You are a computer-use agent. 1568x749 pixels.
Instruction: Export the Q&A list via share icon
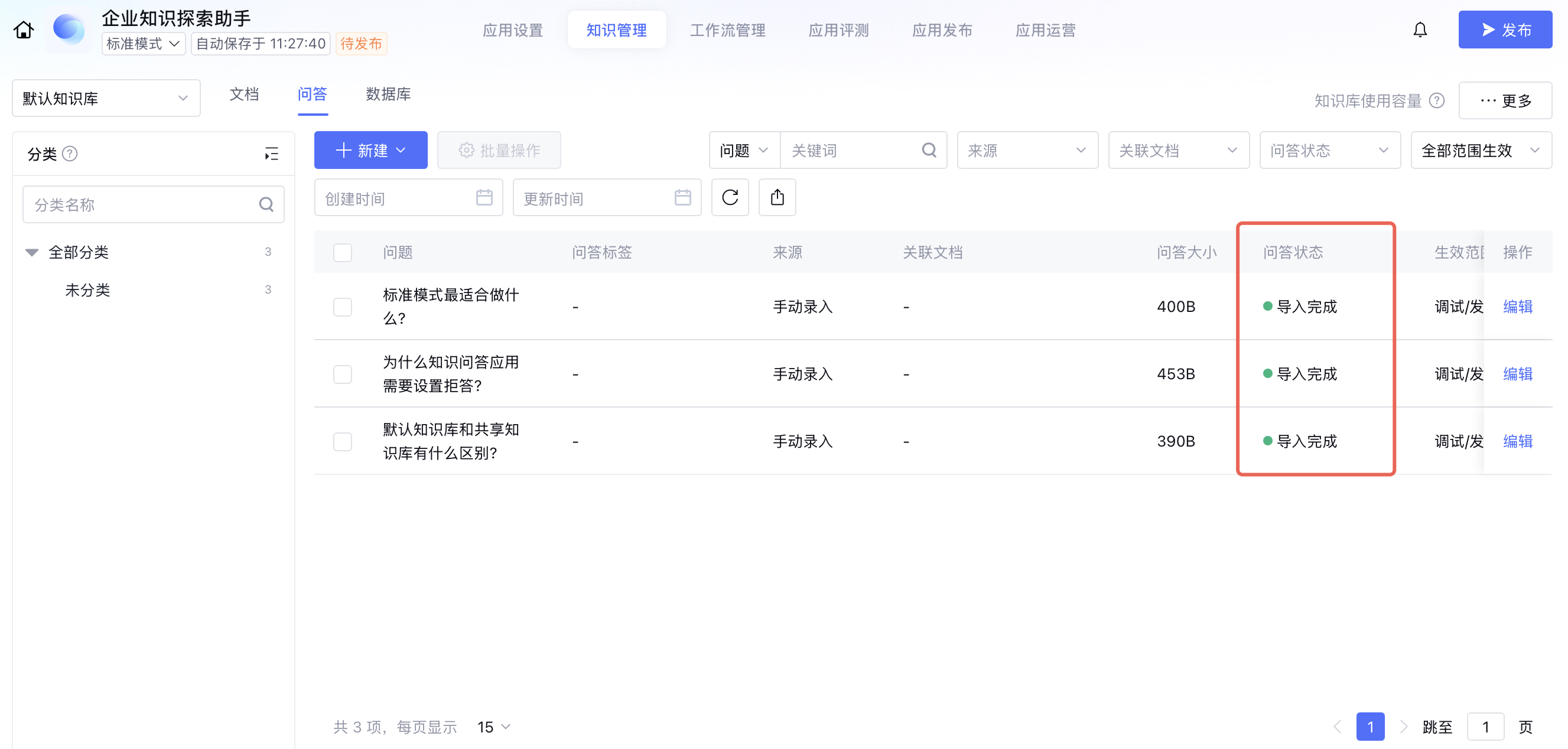click(778, 197)
